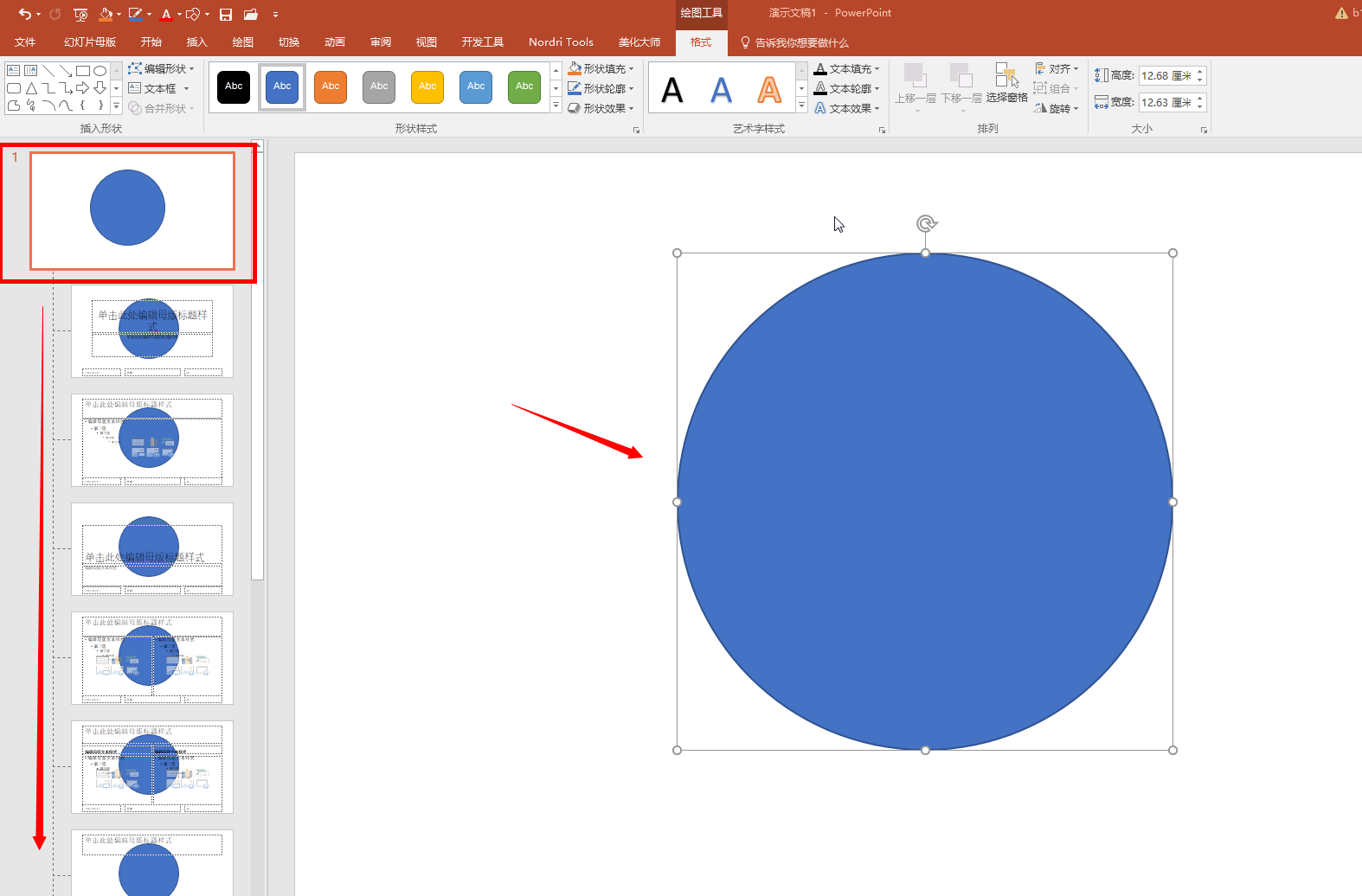1362x896 pixels.
Task: Expand the WordArt styles gallery more button
Action: 801,106
